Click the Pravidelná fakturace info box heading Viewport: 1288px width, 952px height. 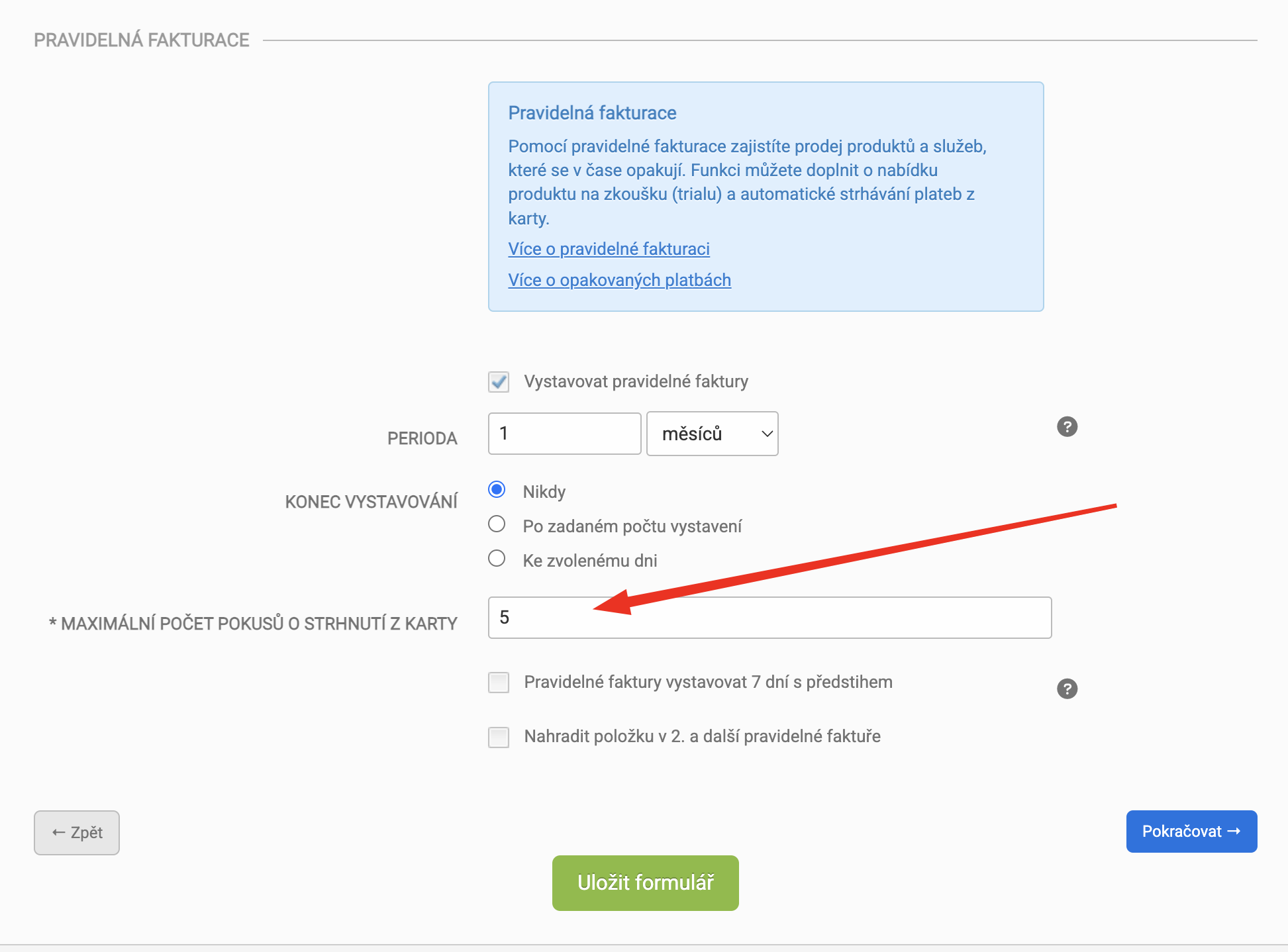(592, 113)
